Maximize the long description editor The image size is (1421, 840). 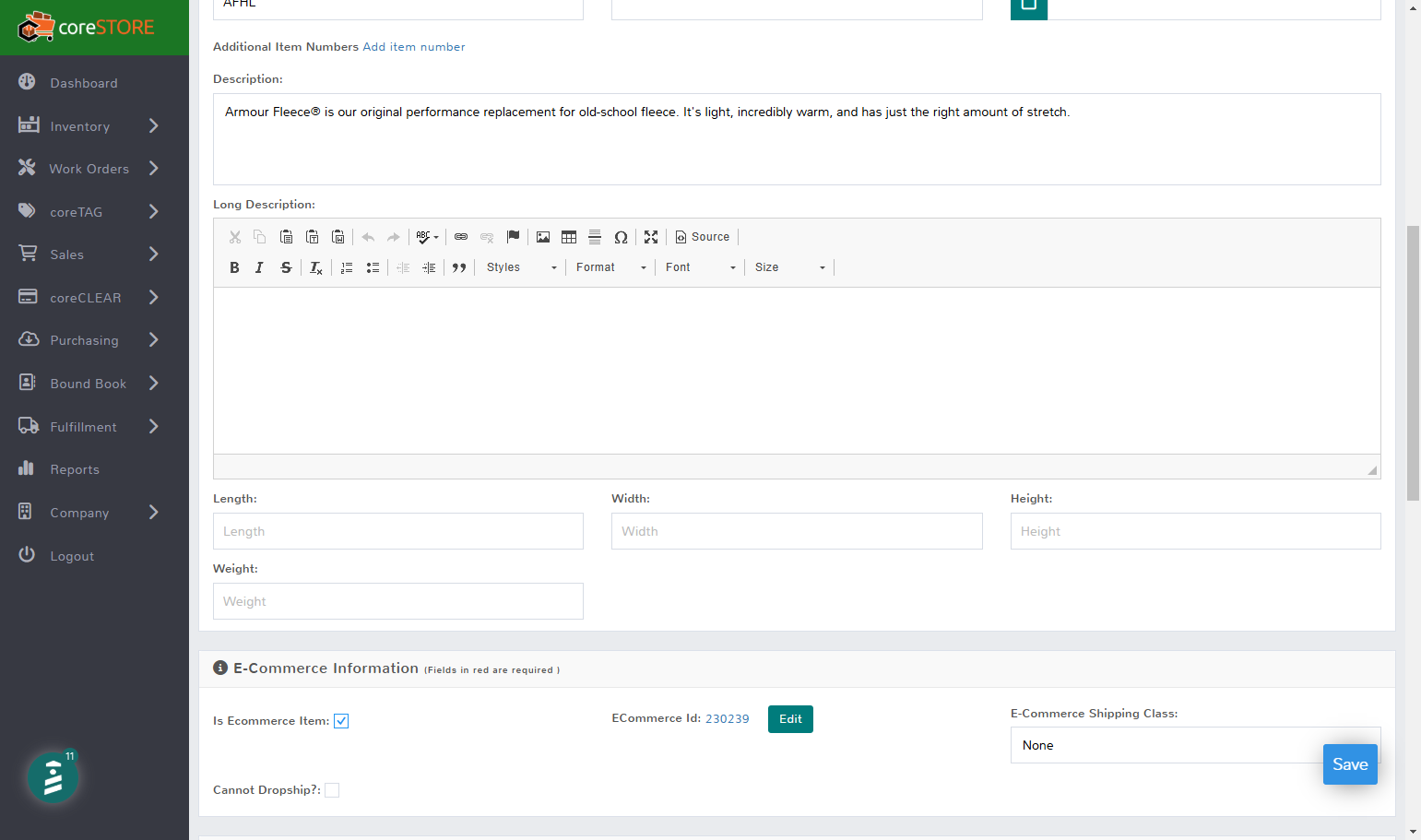pos(651,237)
